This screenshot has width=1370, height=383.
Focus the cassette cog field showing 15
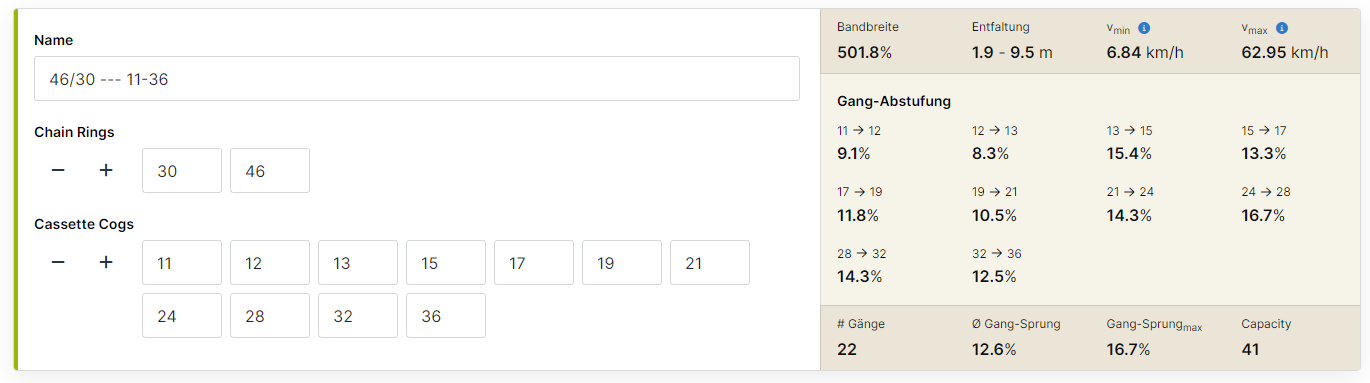click(x=446, y=263)
